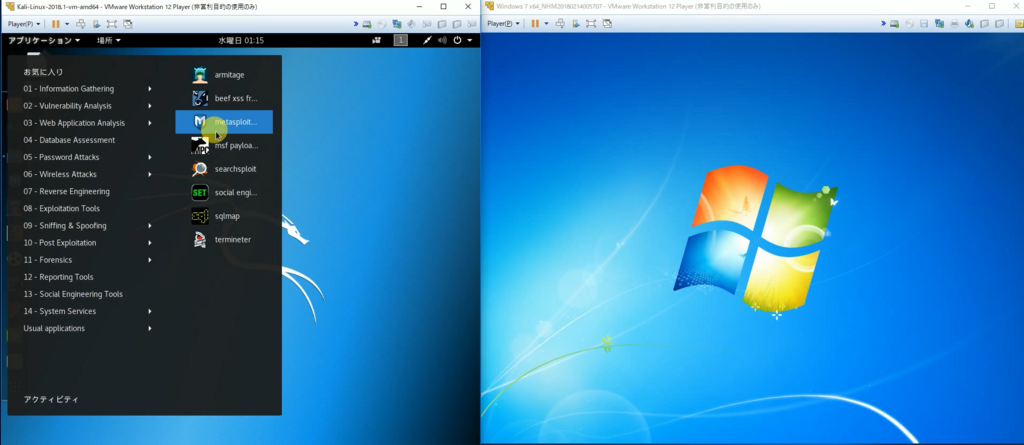The height and width of the screenshot is (445, 1024).
Task: Expand device list chevron in Windows 7 VMware toolbar
Action: 883,24
